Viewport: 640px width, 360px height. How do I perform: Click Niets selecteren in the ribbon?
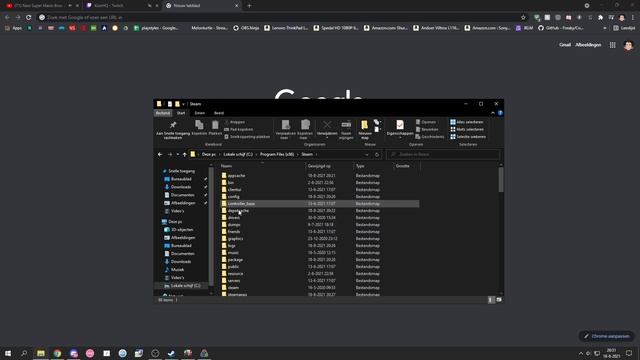[467, 129]
